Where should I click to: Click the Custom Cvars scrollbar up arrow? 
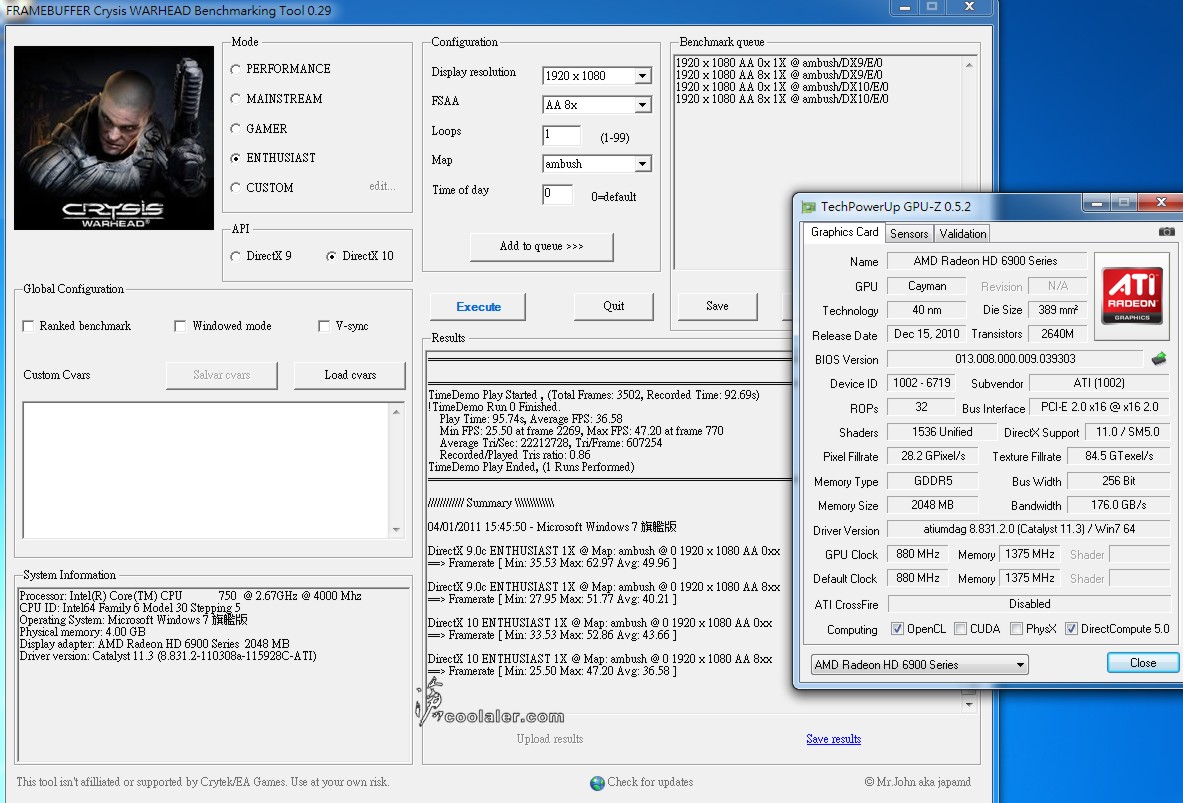point(397,412)
